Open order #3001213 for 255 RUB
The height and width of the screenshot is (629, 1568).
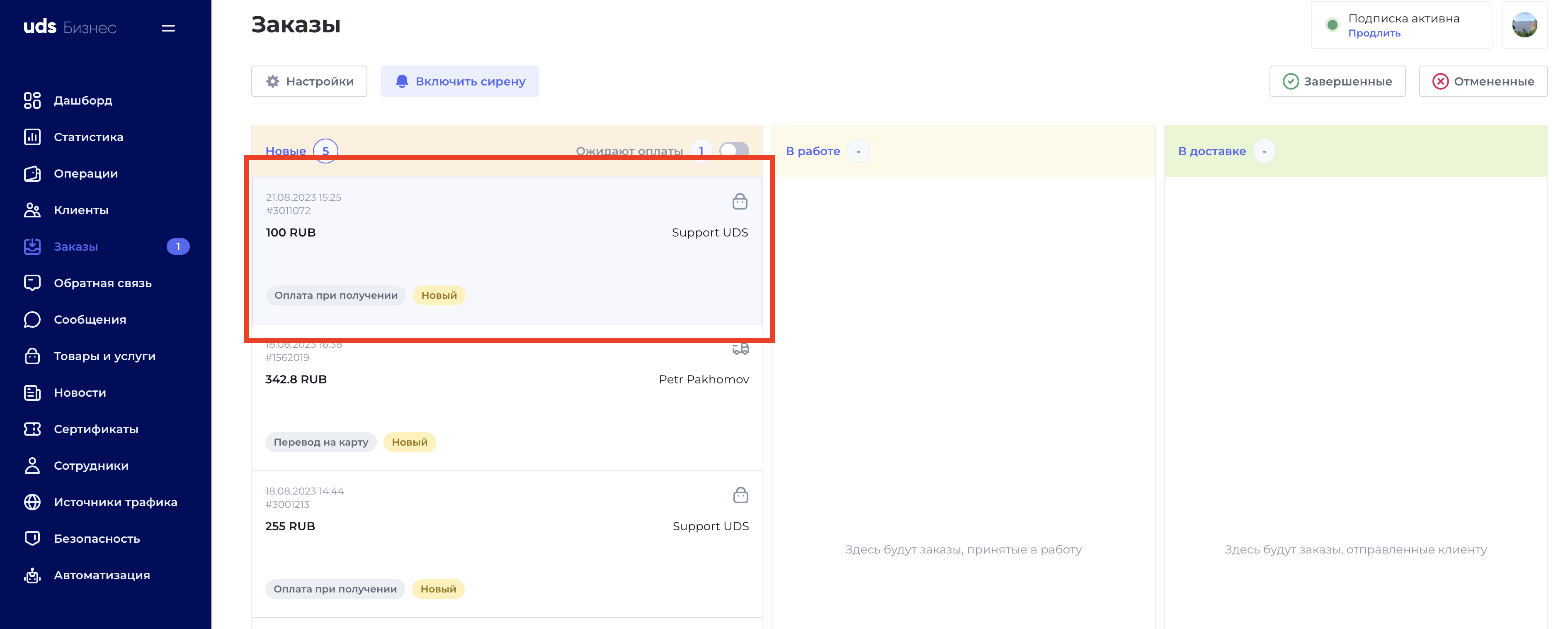pos(507,544)
